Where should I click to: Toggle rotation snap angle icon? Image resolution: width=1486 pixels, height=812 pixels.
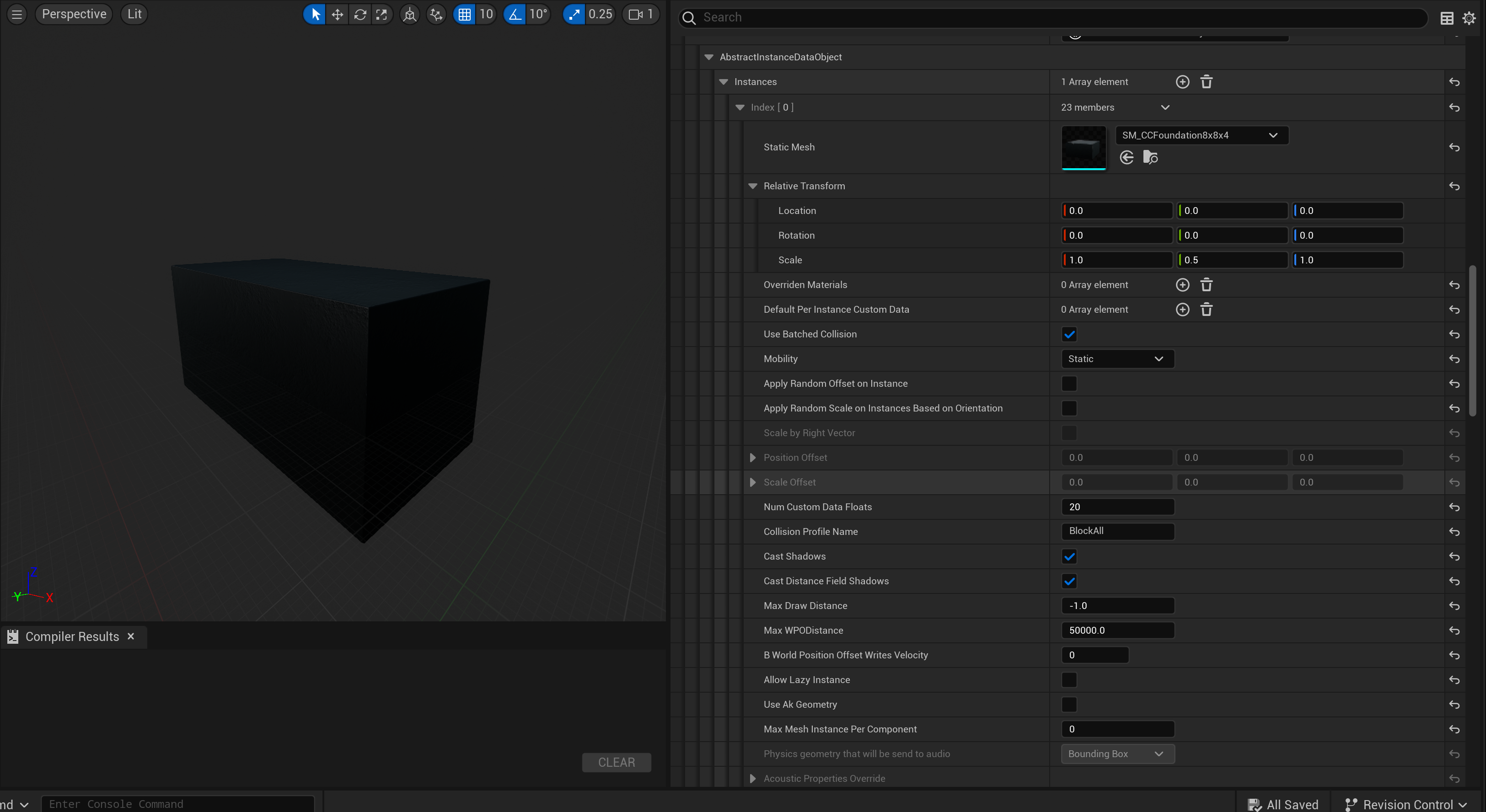pos(515,15)
